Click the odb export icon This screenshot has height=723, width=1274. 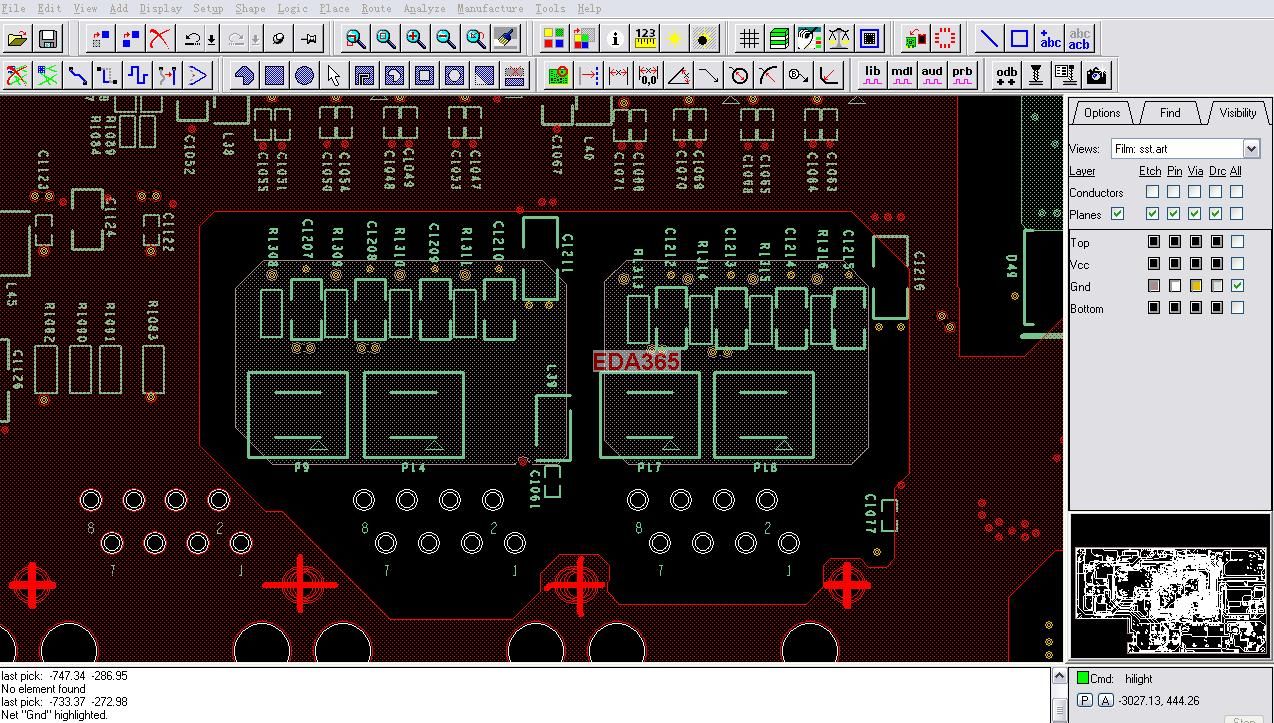[1006, 75]
